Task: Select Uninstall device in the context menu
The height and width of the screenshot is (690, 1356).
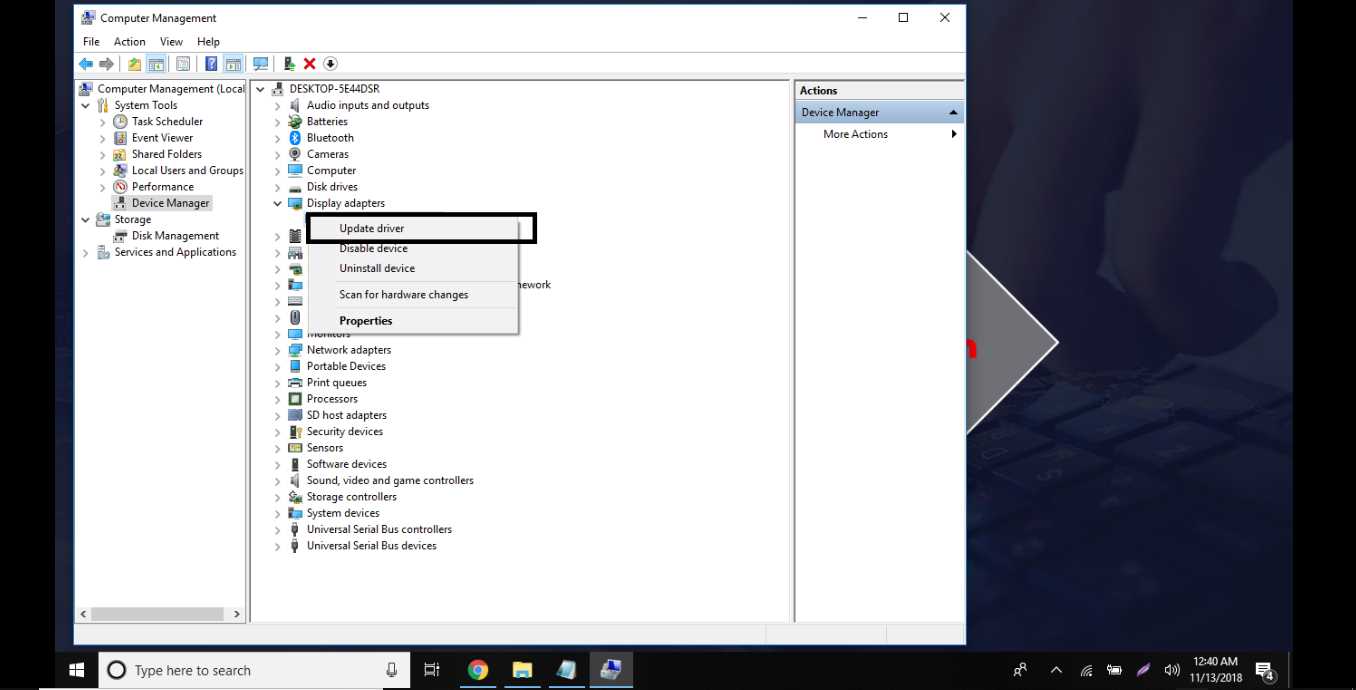Action: [x=377, y=268]
